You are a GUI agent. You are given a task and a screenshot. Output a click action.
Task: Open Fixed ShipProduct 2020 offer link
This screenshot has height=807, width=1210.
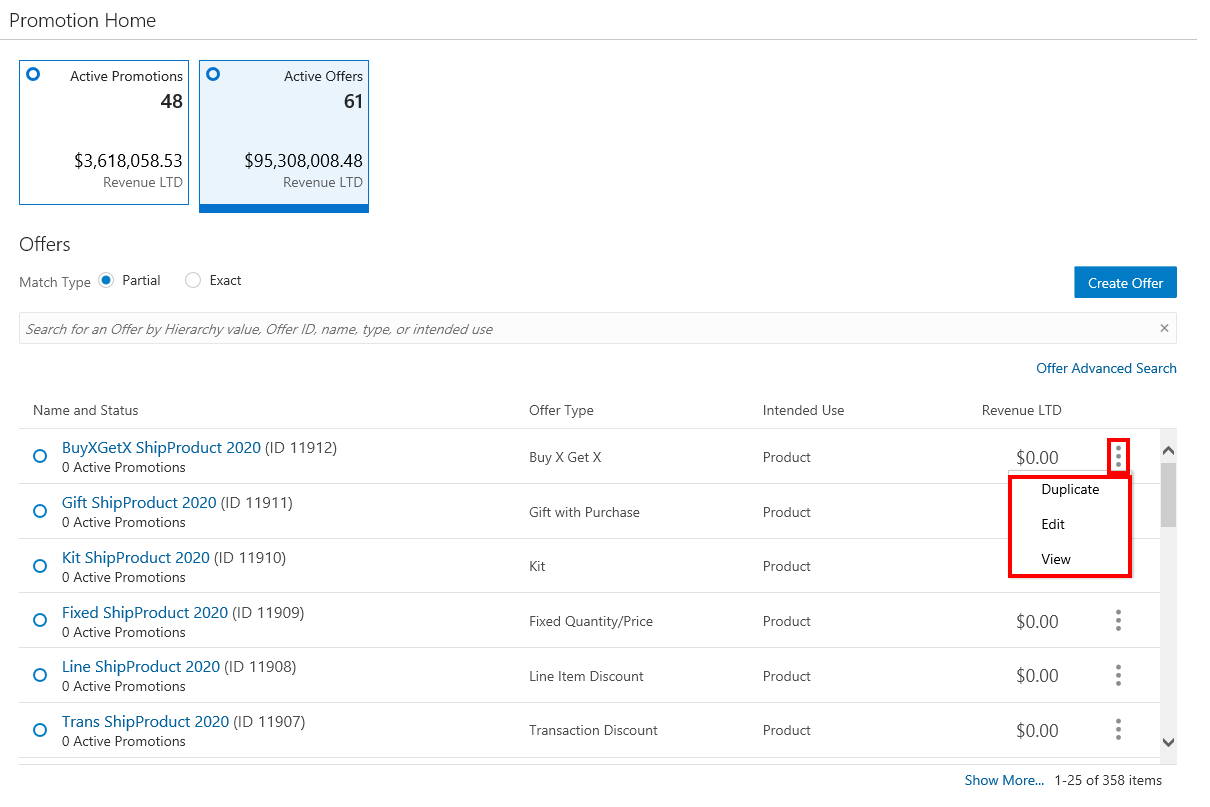point(145,612)
